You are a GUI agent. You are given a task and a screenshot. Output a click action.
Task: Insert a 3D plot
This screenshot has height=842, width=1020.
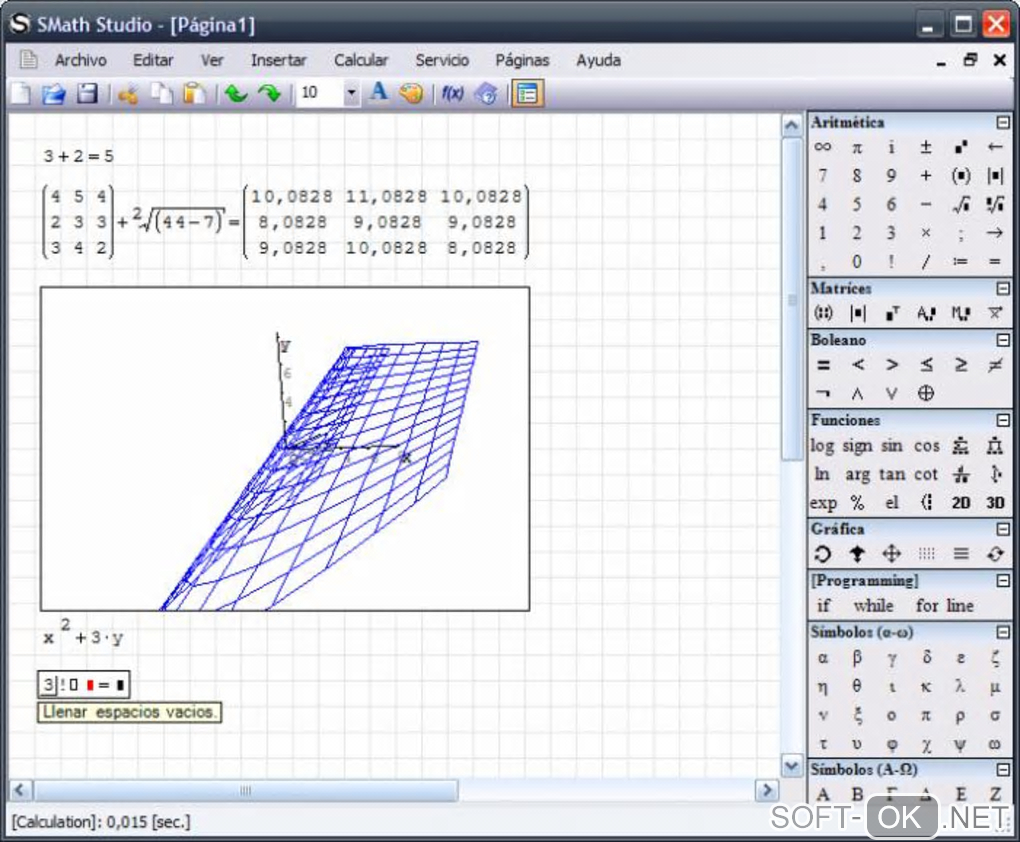tap(995, 502)
